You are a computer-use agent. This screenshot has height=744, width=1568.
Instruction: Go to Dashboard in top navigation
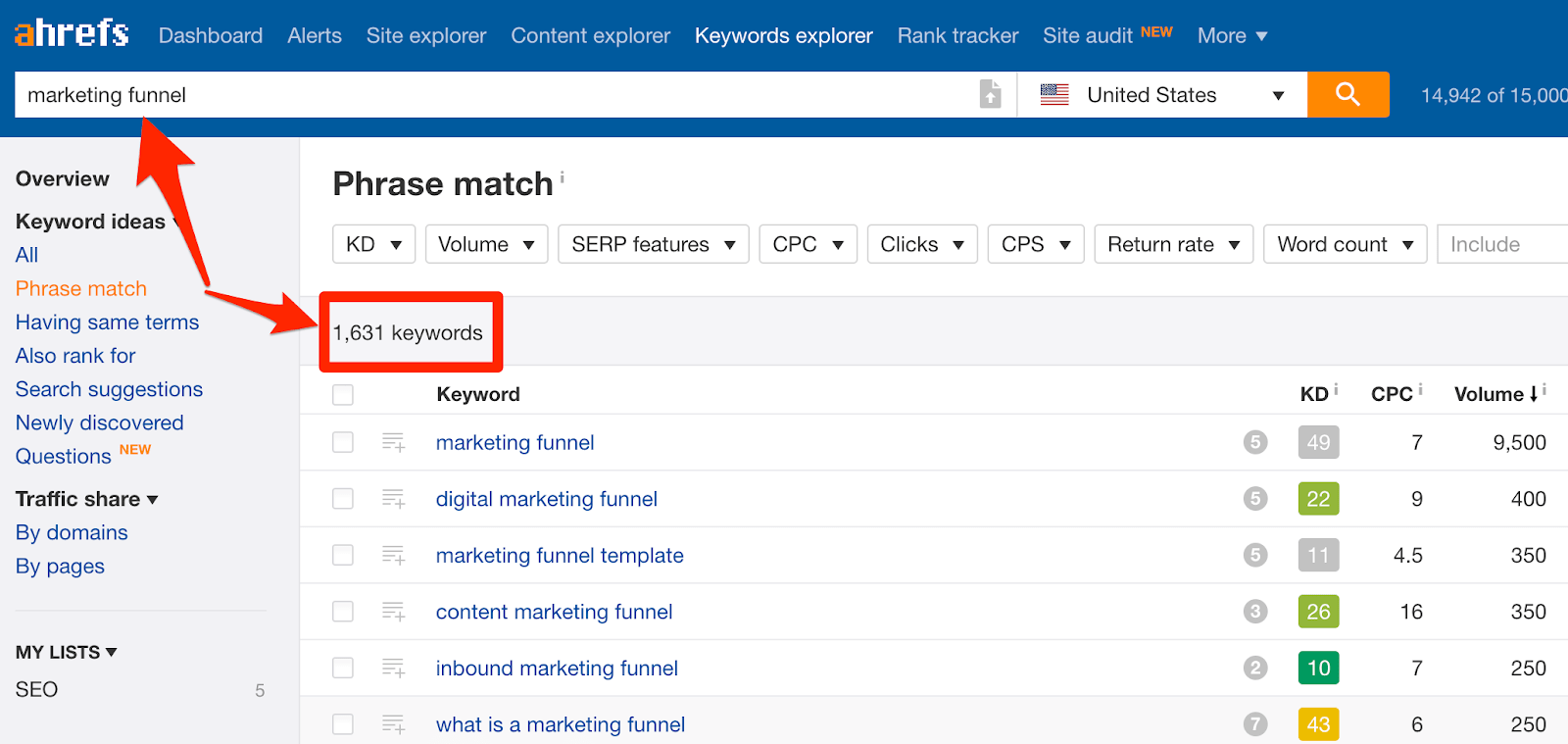coord(211,36)
